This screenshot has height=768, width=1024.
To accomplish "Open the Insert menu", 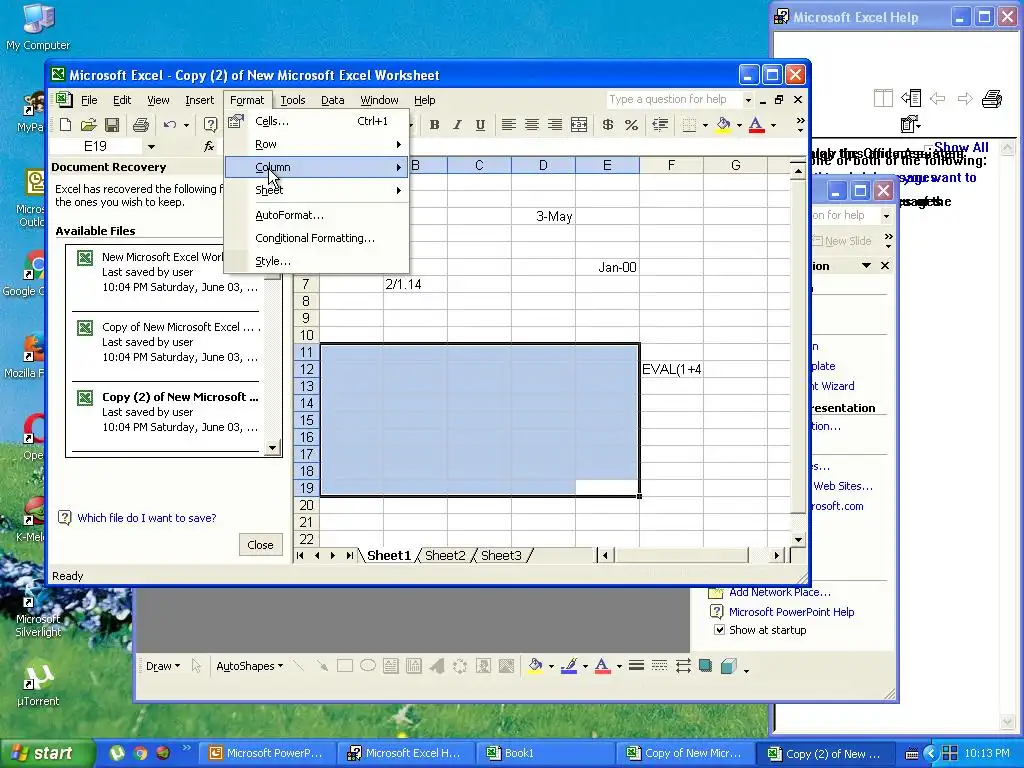I will pyautogui.click(x=199, y=100).
